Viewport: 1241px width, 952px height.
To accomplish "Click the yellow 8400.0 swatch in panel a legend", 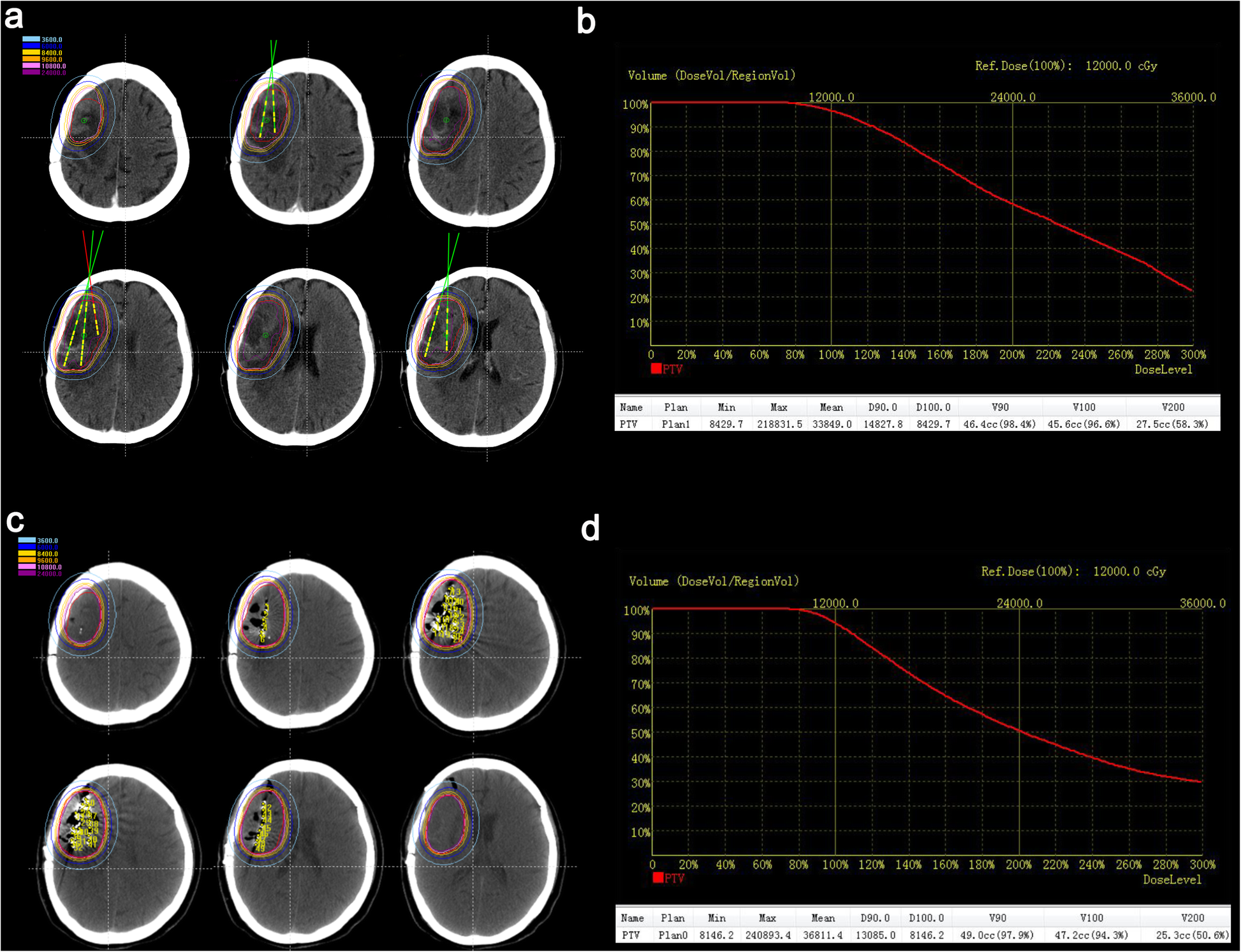I will coord(31,53).
